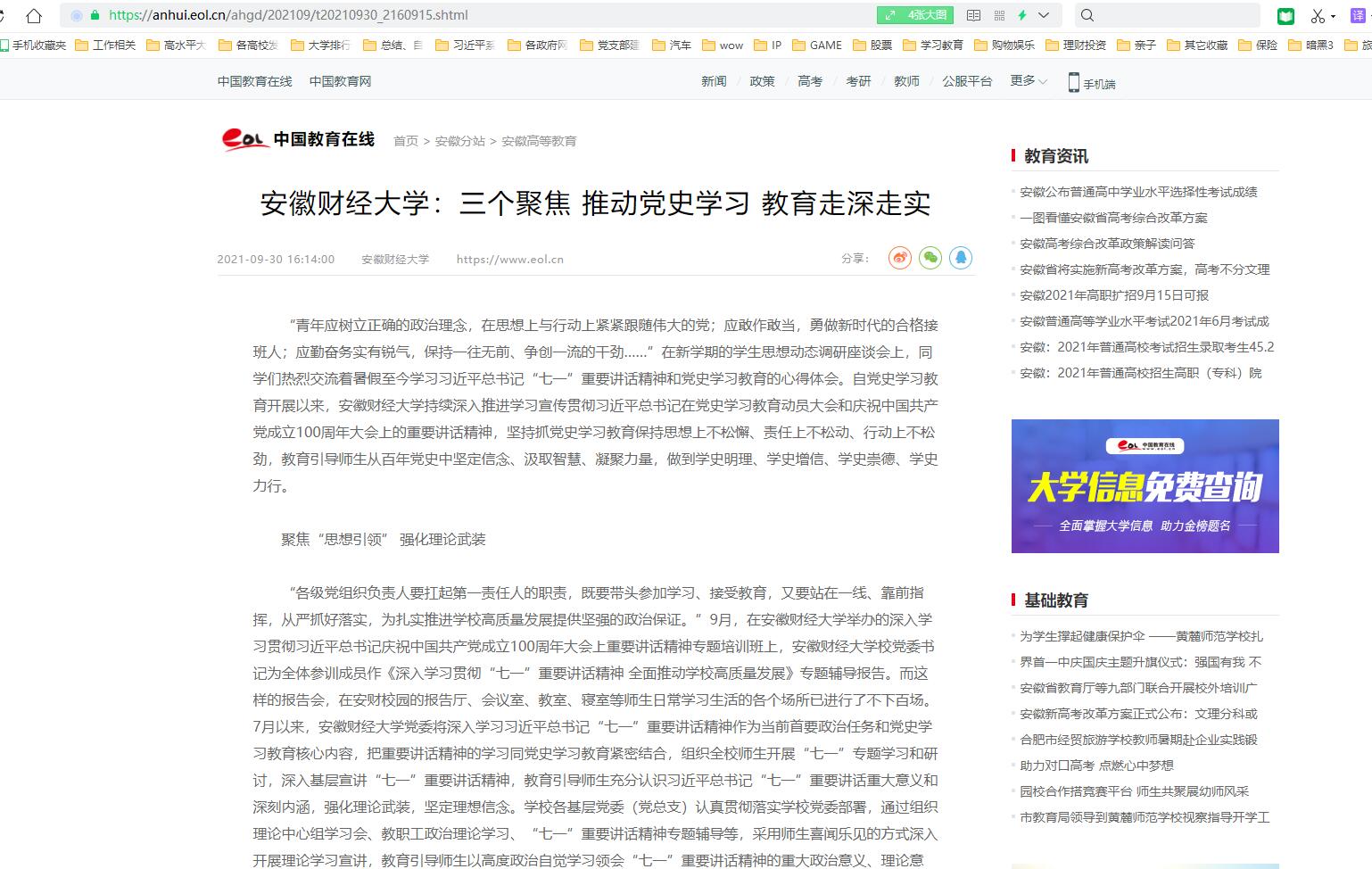Click the 大学信息免费查询 banner
The image size is (1372, 869).
[x=1145, y=486]
